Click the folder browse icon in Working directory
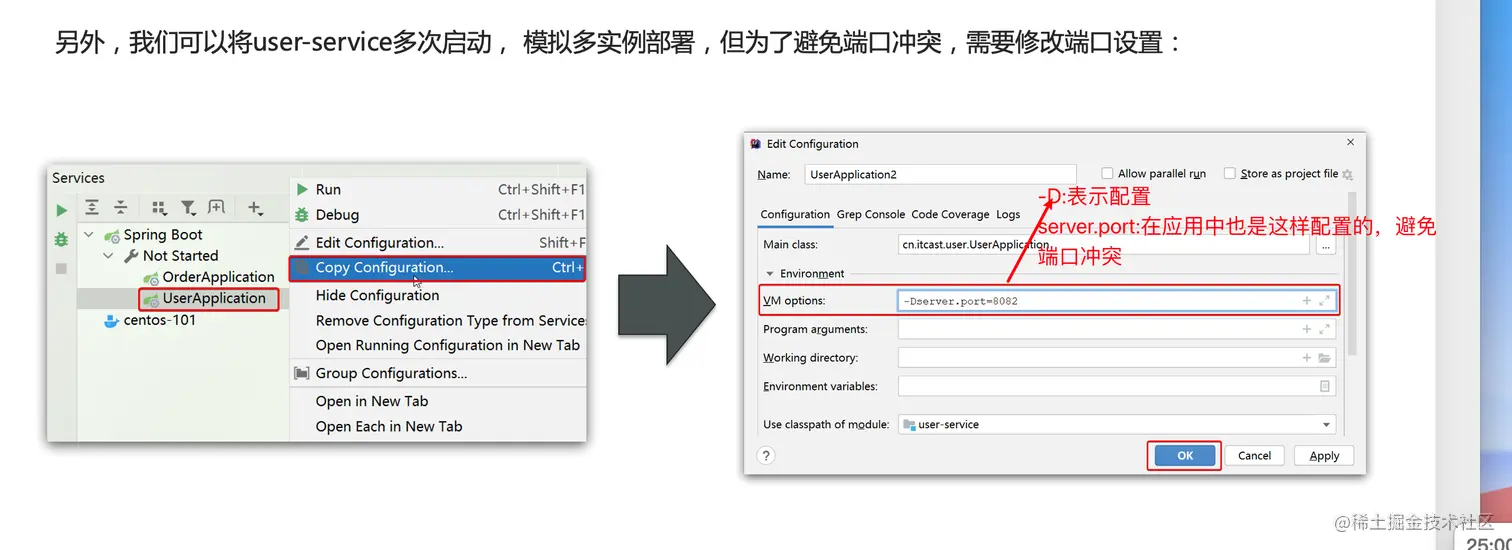1512x550 pixels. tap(1325, 358)
